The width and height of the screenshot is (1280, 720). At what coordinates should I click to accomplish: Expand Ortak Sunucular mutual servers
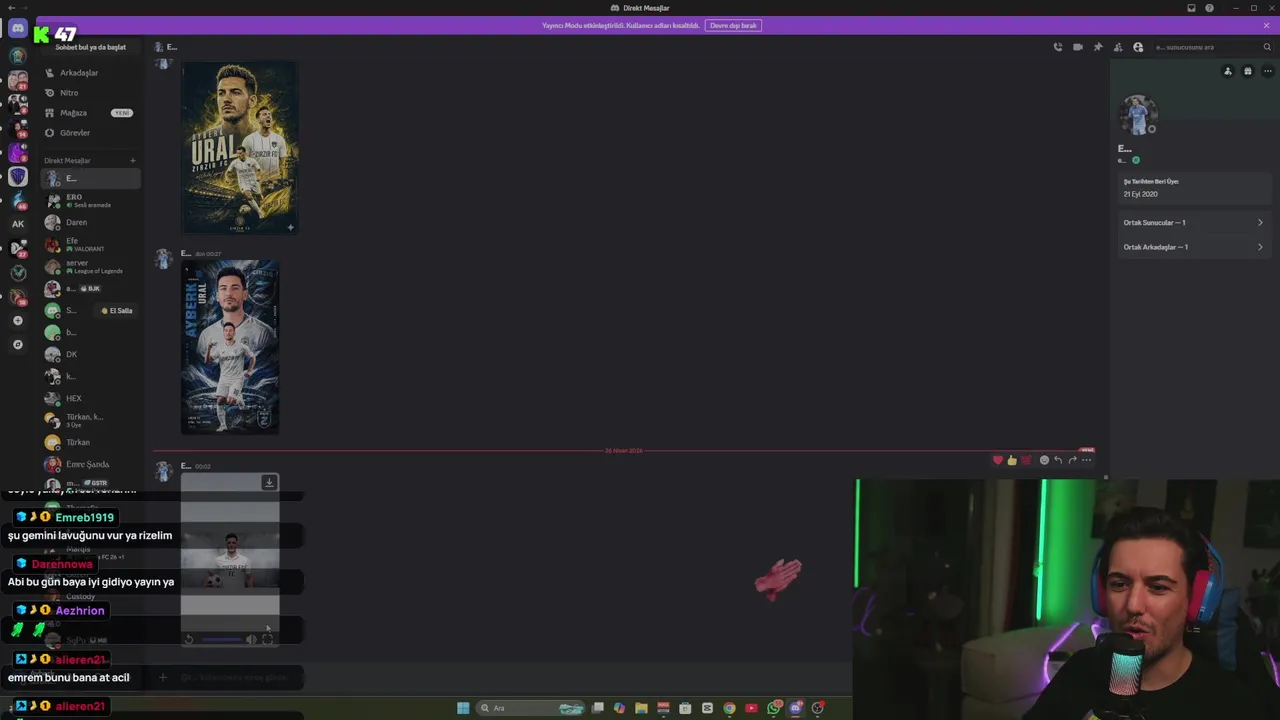(1193, 223)
